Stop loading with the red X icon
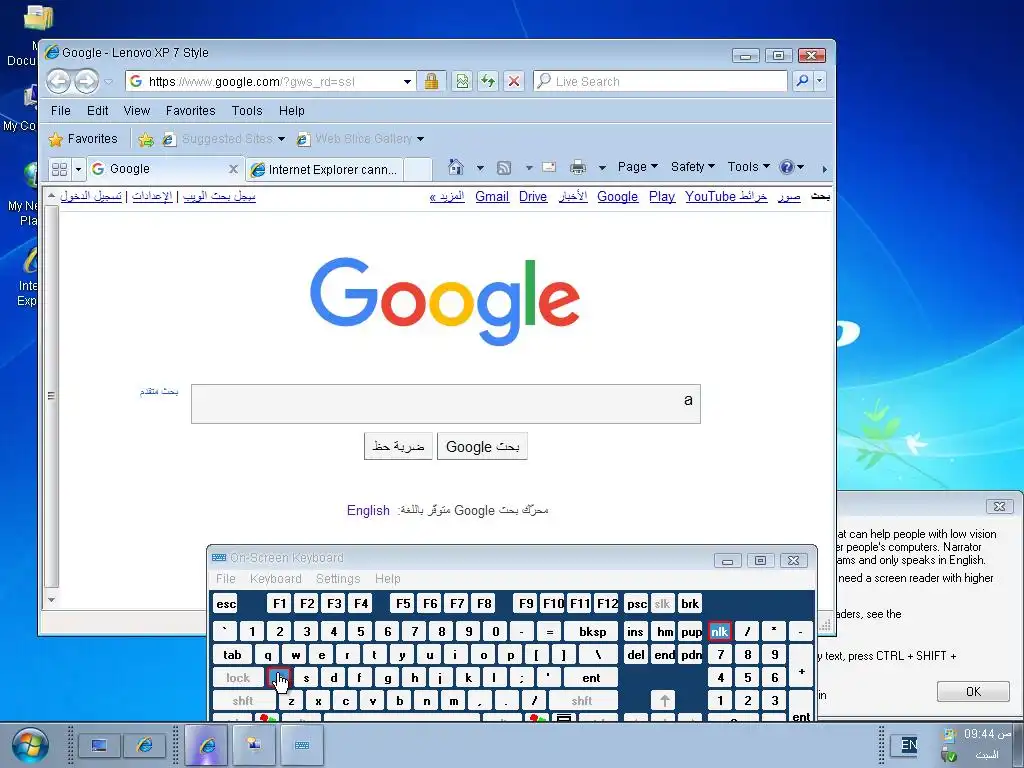The width and height of the screenshot is (1024, 768). point(514,81)
